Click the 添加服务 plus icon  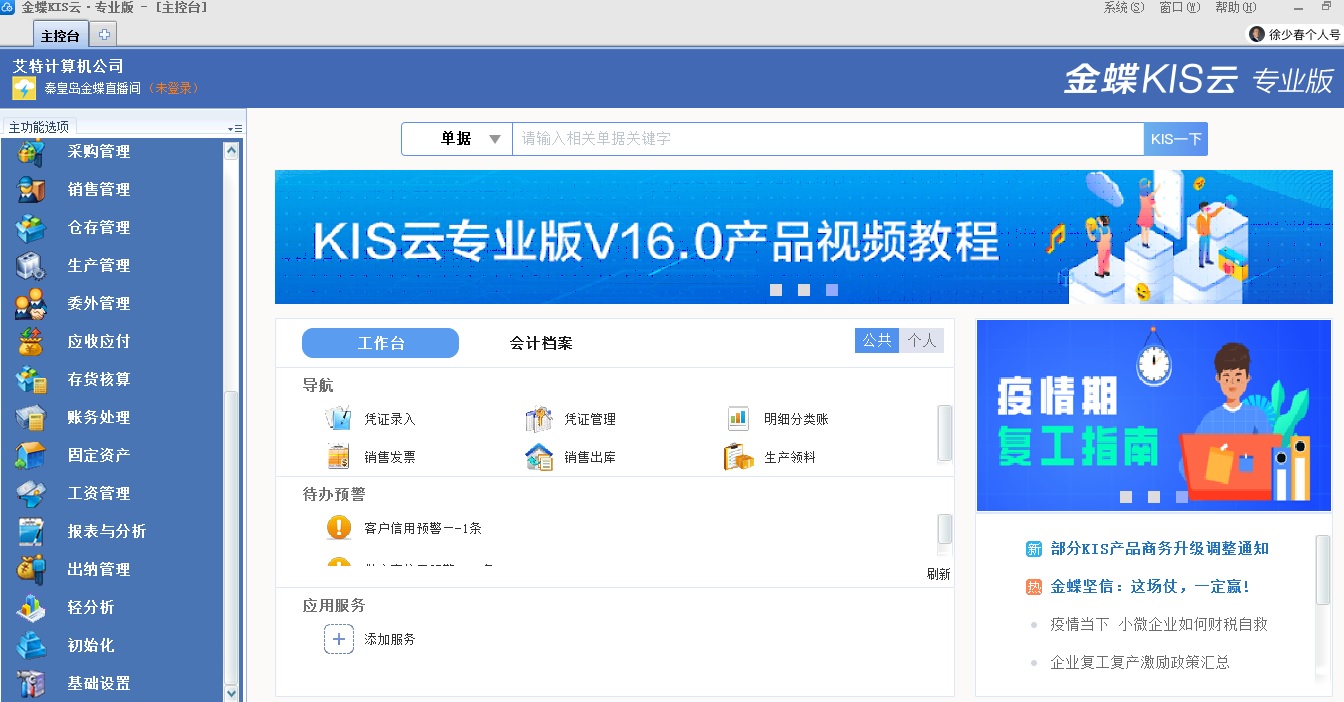(339, 639)
